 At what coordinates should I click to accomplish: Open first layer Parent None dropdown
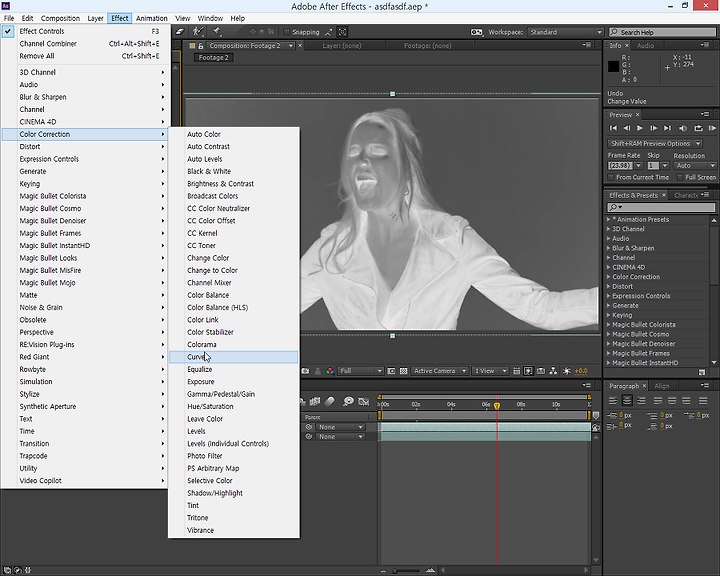pos(340,427)
